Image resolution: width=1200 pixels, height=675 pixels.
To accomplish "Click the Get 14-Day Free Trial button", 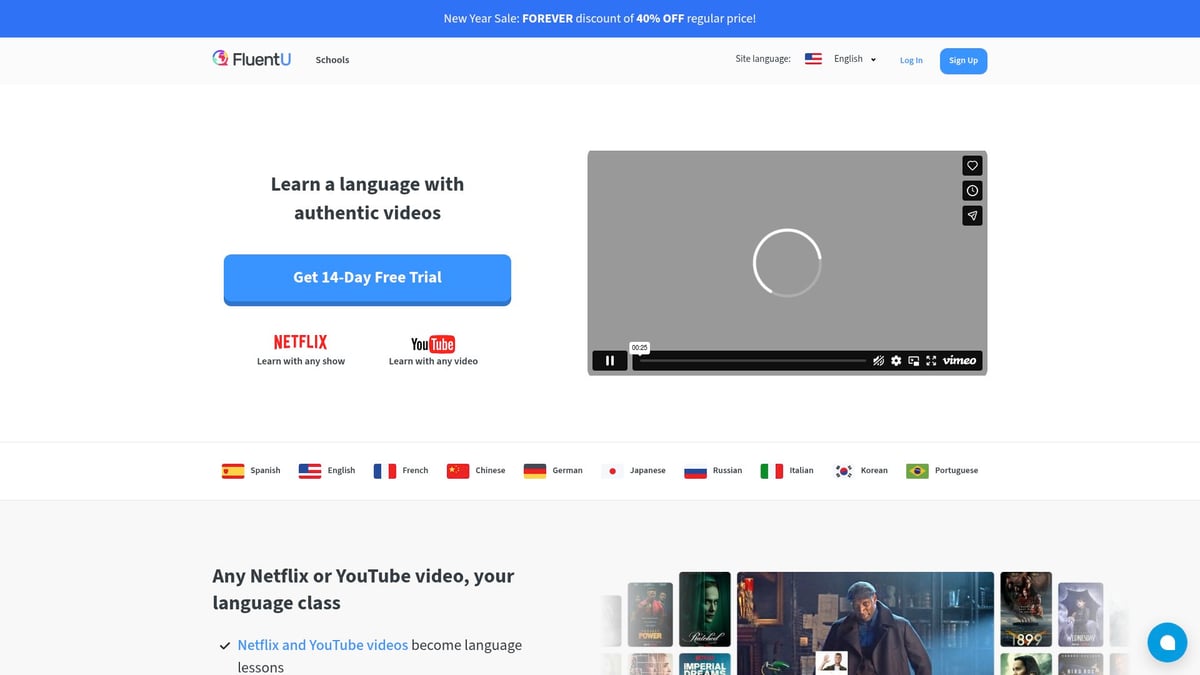I will click(x=367, y=278).
